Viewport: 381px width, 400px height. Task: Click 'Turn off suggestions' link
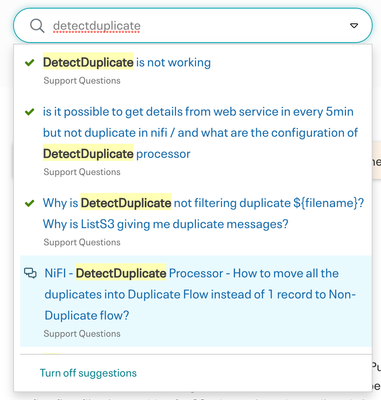(x=88, y=373)
